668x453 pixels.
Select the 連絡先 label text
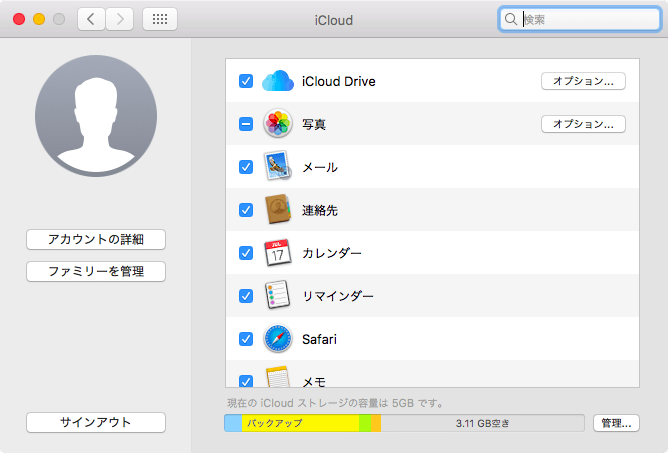[320, 210]
